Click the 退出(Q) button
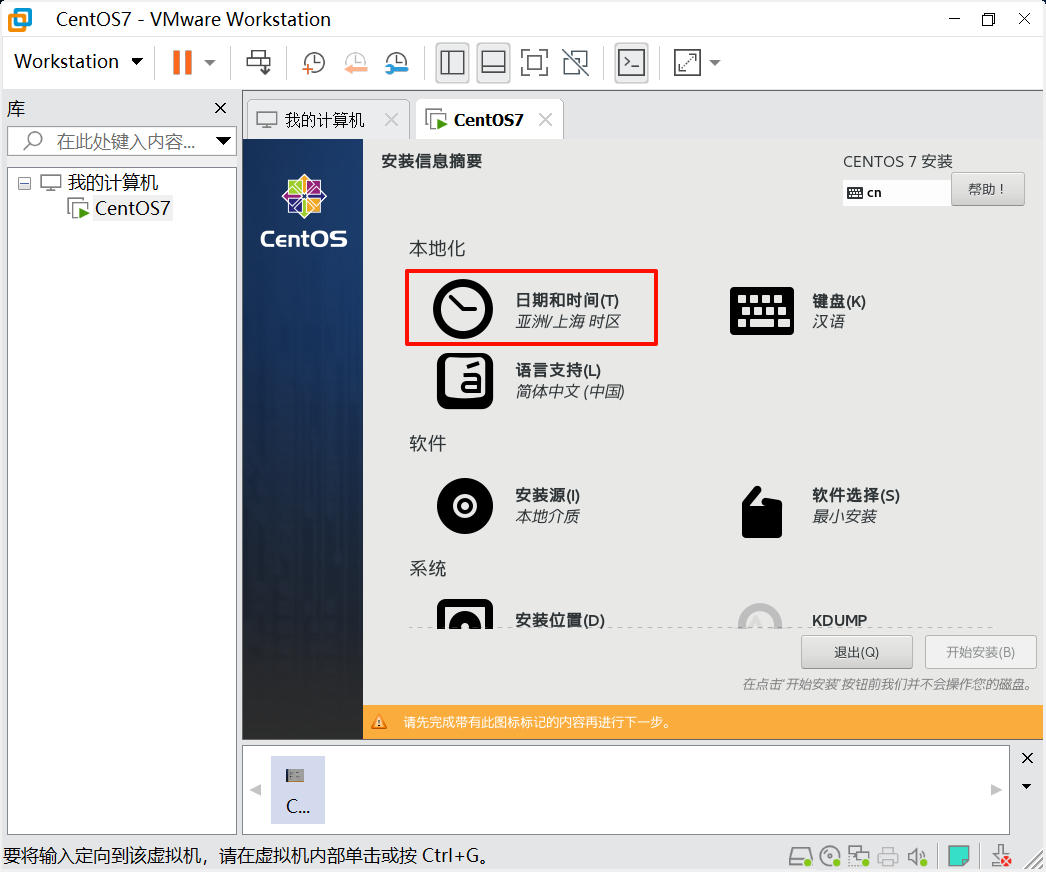This screenshot has width=1046, height=872. click(857, 652)
